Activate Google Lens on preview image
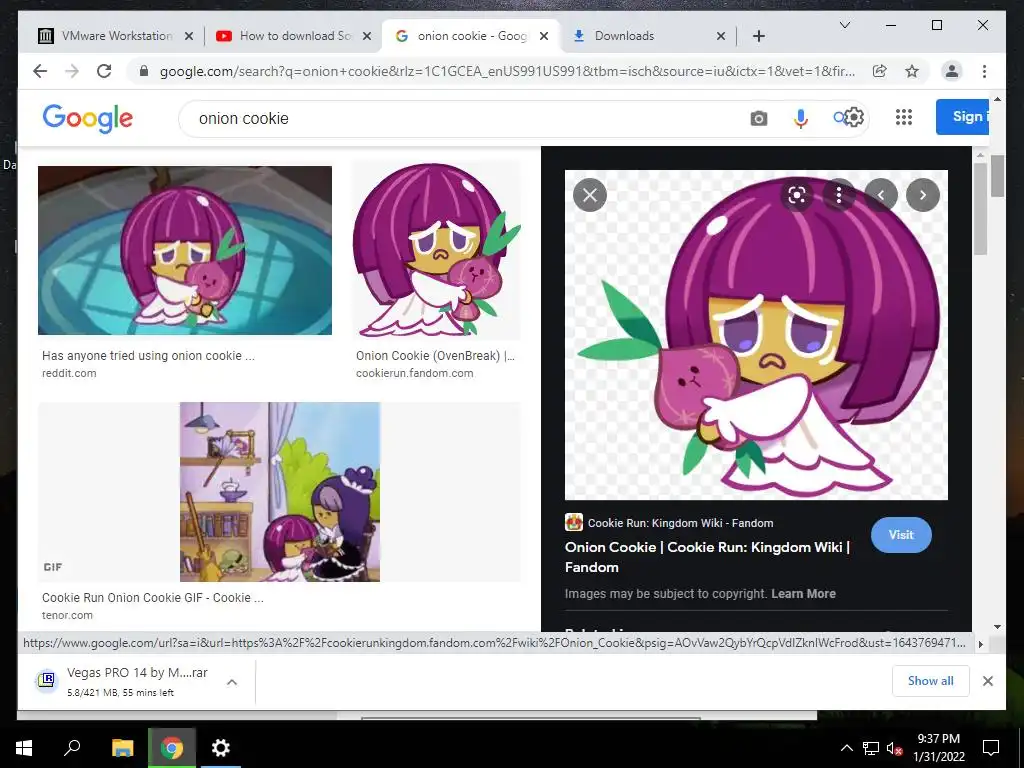This screenshot has width=1024, height=768. [x=797, y=195]
